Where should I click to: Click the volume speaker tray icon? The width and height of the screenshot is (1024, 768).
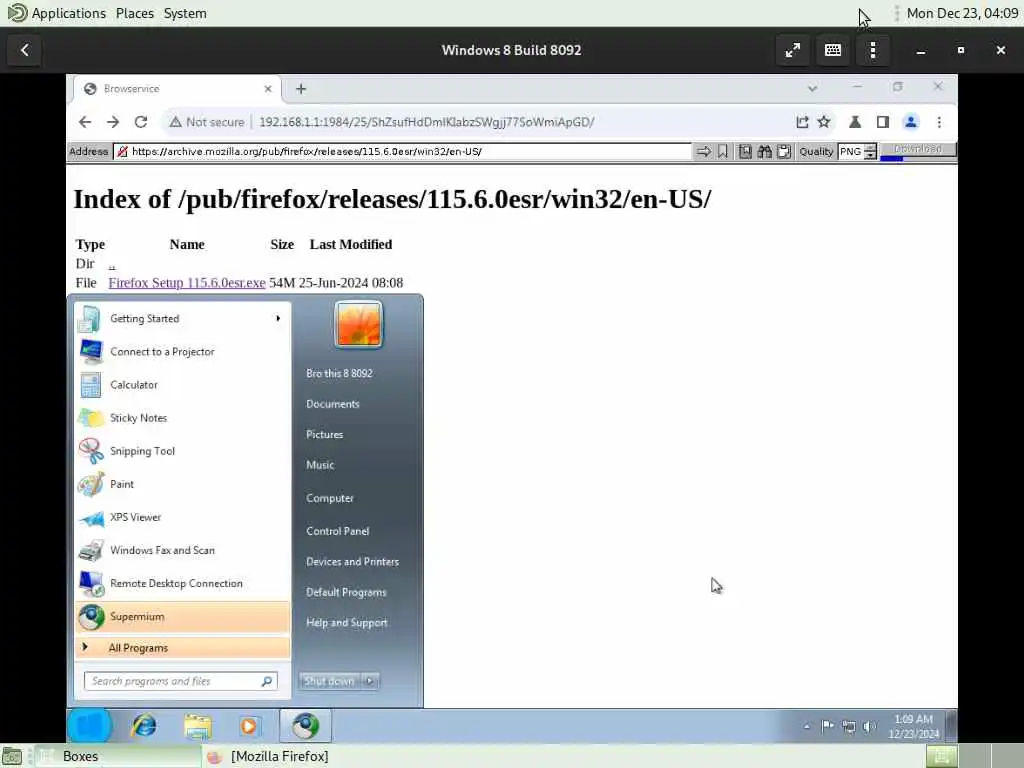point(869,726)
